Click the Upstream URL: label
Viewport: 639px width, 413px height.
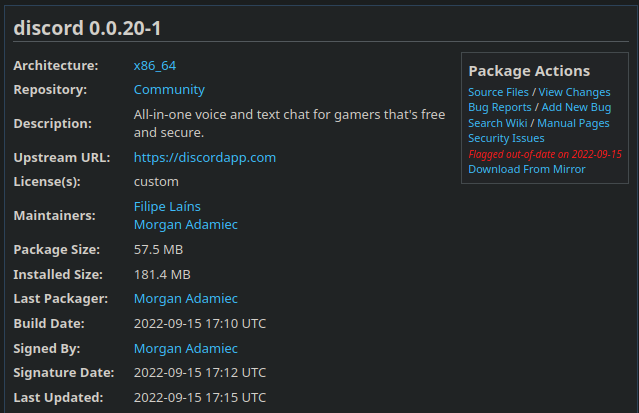[62, 157]
